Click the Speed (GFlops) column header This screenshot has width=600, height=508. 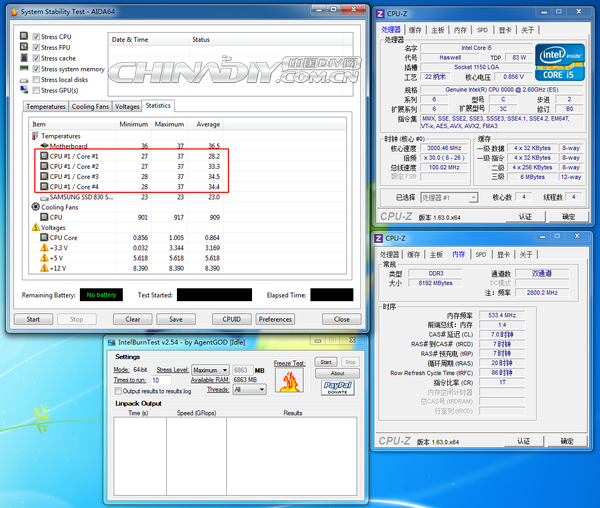click(196, 413)
